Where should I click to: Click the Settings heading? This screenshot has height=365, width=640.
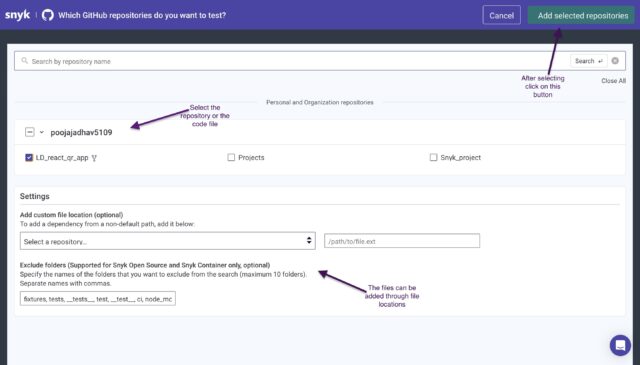tap(35, 196)
